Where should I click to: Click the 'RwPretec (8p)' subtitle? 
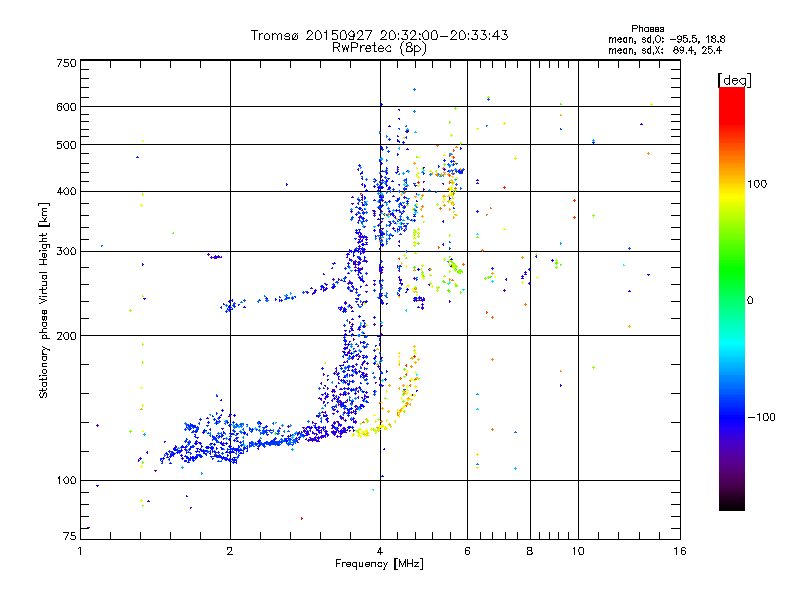[379, 48]
